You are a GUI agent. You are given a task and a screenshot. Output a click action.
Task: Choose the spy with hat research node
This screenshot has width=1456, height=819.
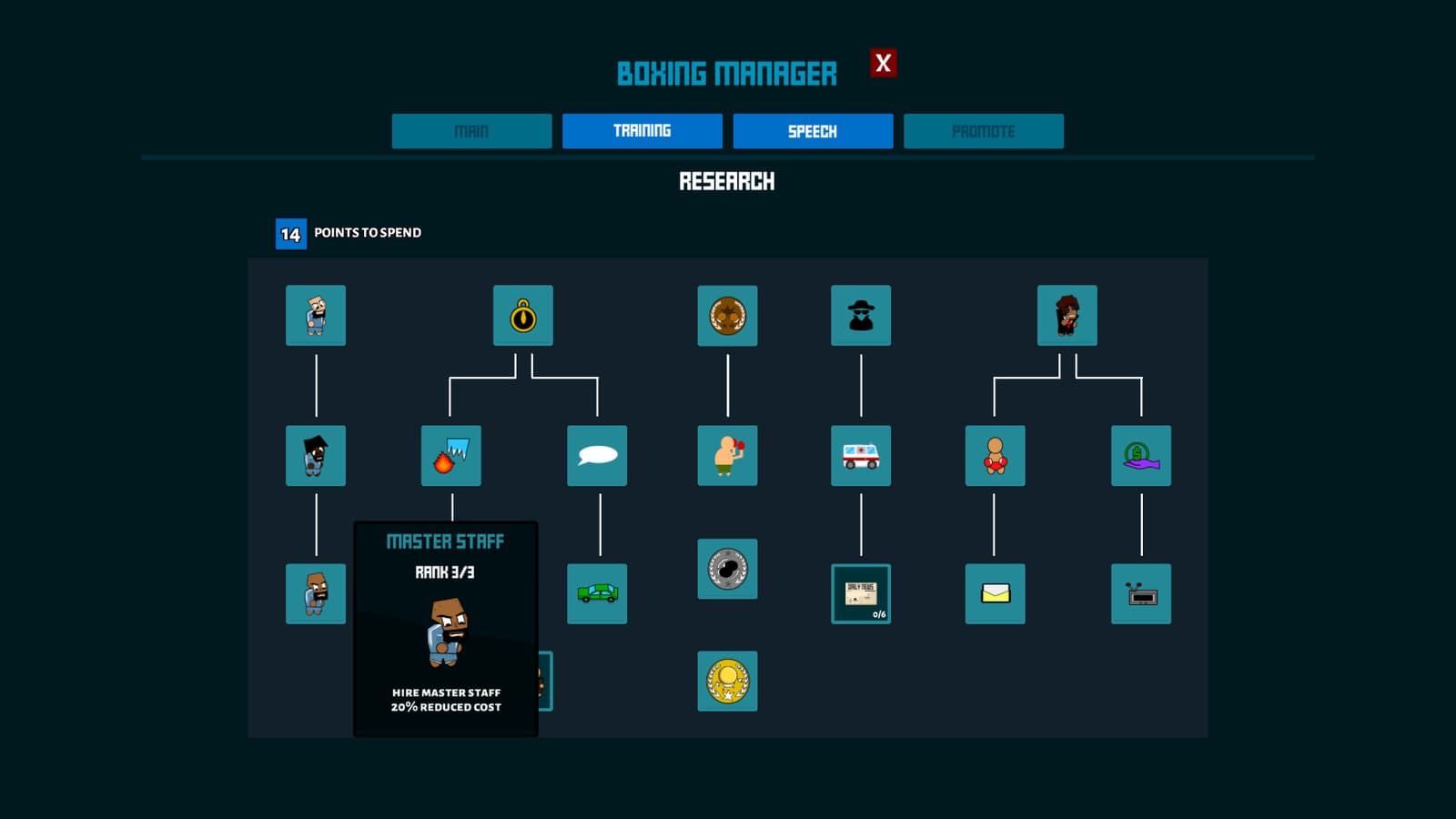861,316
